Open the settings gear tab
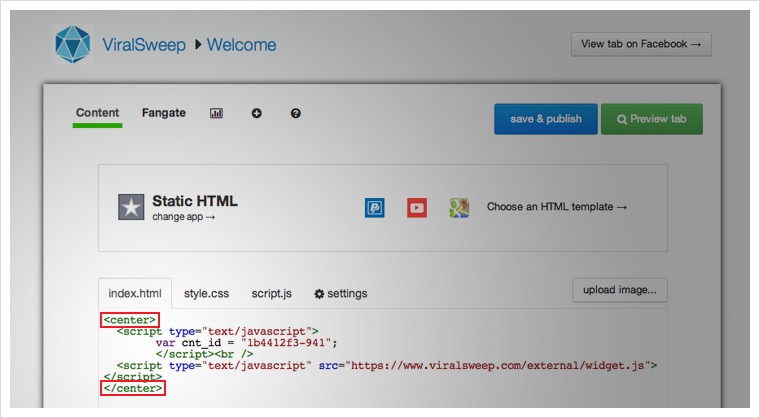Screen dimensions: 760x418 [341, 293]
